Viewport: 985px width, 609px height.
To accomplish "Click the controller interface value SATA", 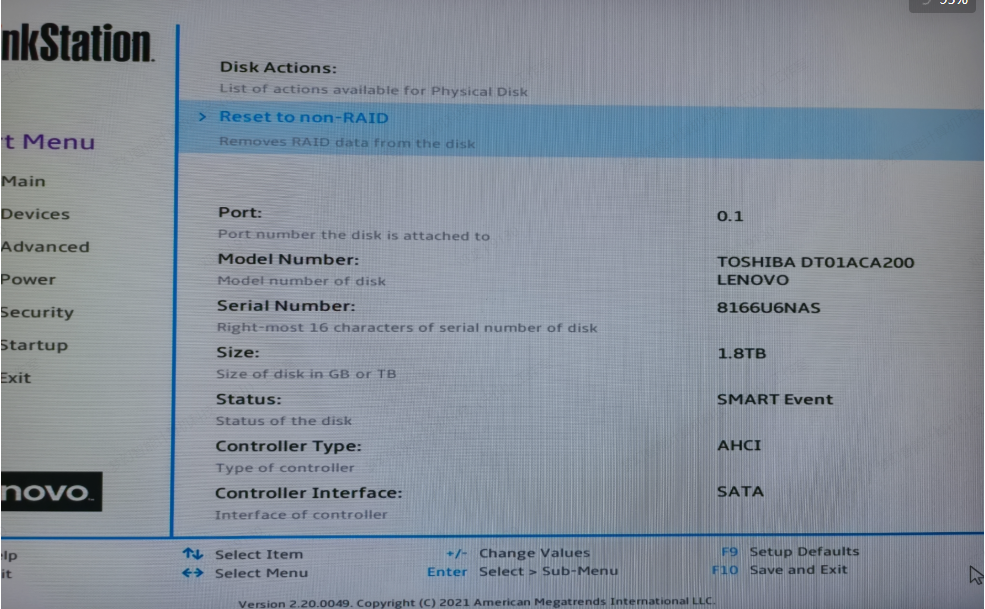I will (x=741, y=491).
